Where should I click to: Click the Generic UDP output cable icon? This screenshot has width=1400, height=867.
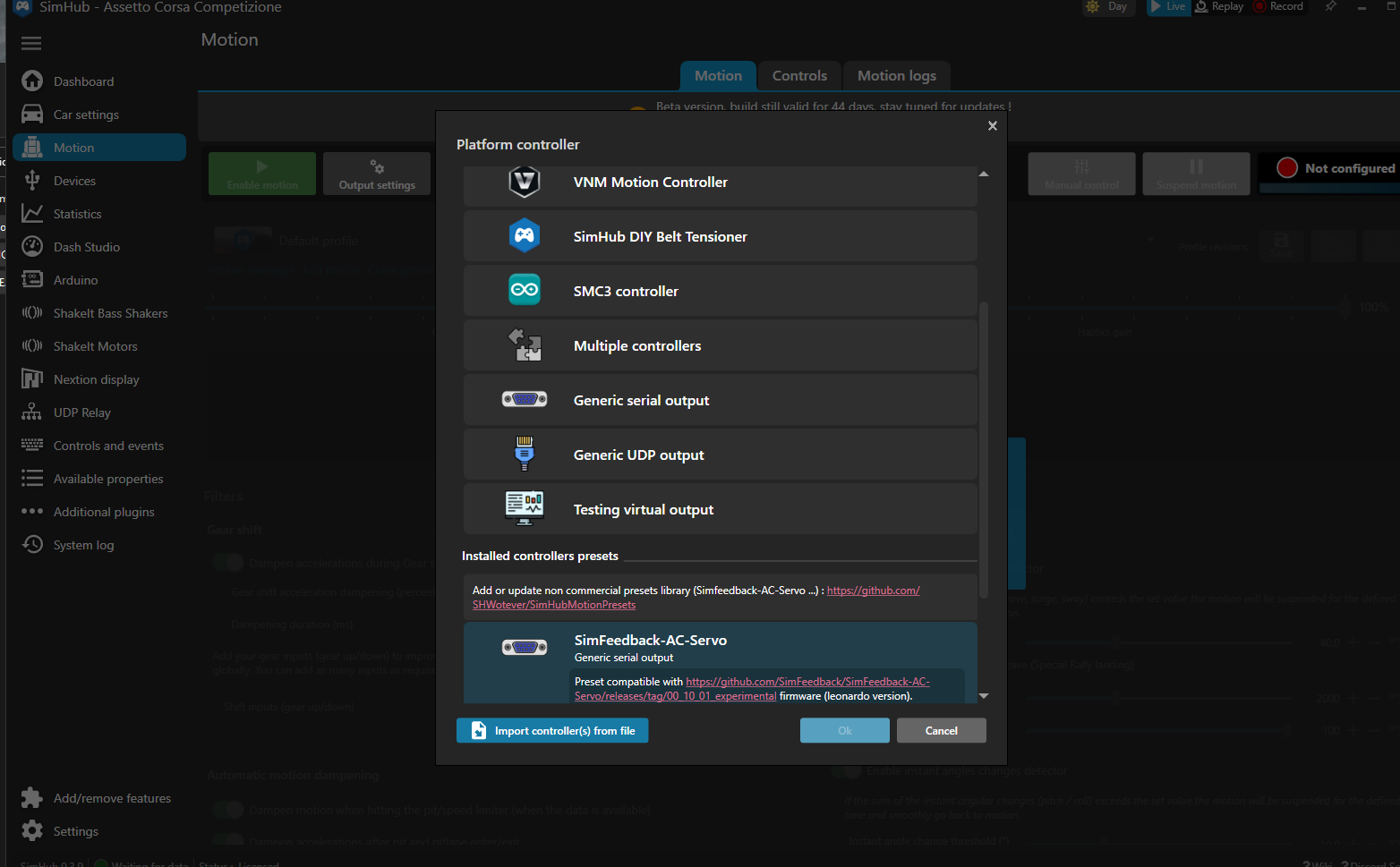pos(525,454)
